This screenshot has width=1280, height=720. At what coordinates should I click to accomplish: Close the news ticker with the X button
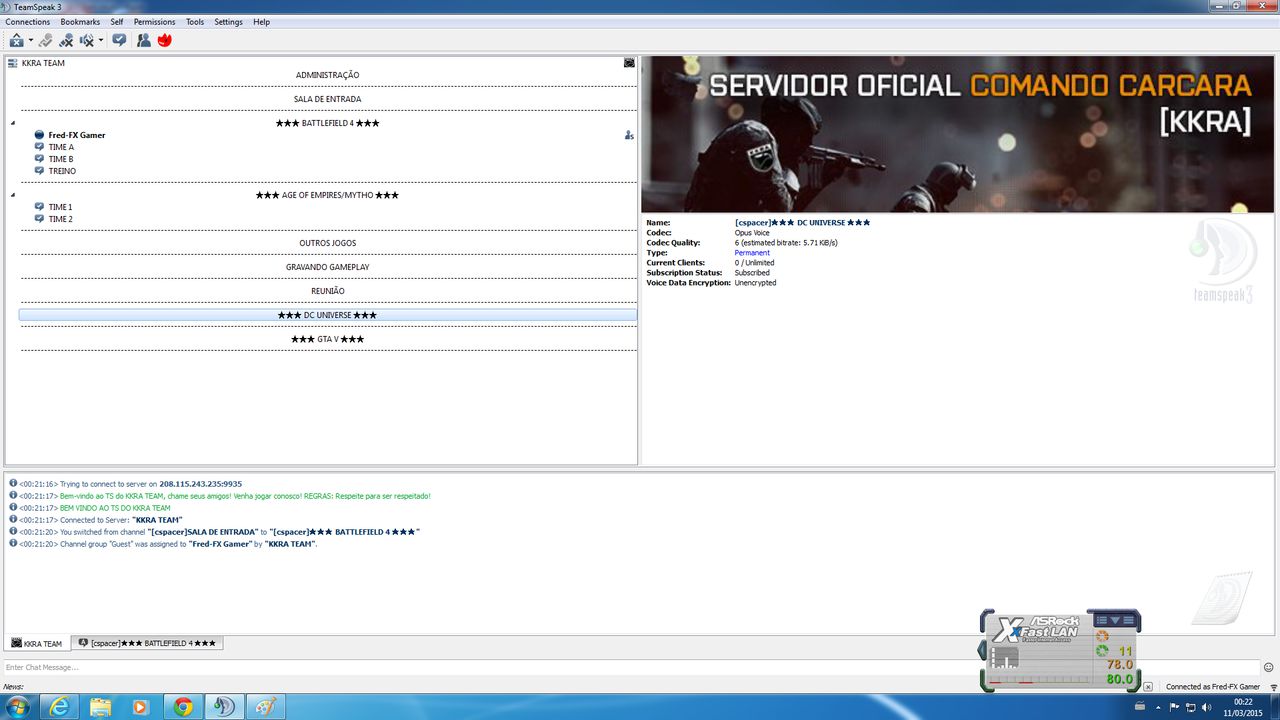pyautogui.click(x=1147, y=687)
